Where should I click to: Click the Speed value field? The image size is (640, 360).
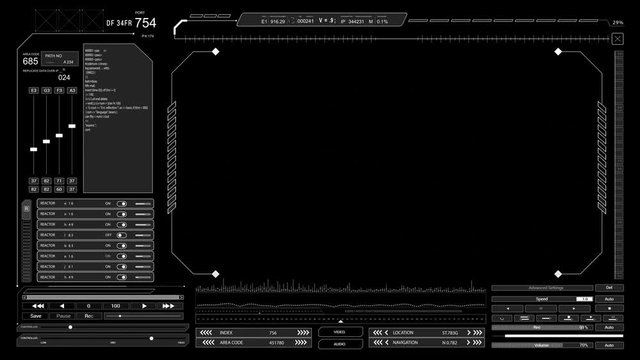[584, 299]
